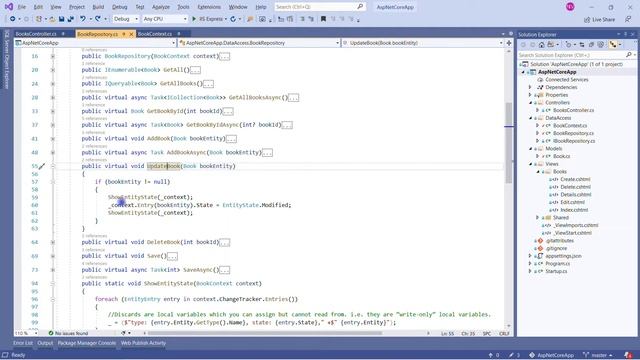
Task: Open the Package Manager Console tab
Action: (x=87, y=343)
